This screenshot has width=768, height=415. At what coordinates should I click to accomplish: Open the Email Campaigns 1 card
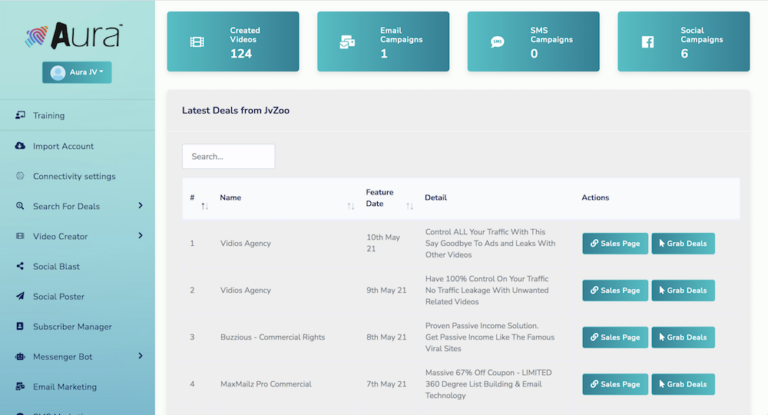click(383, 42)
